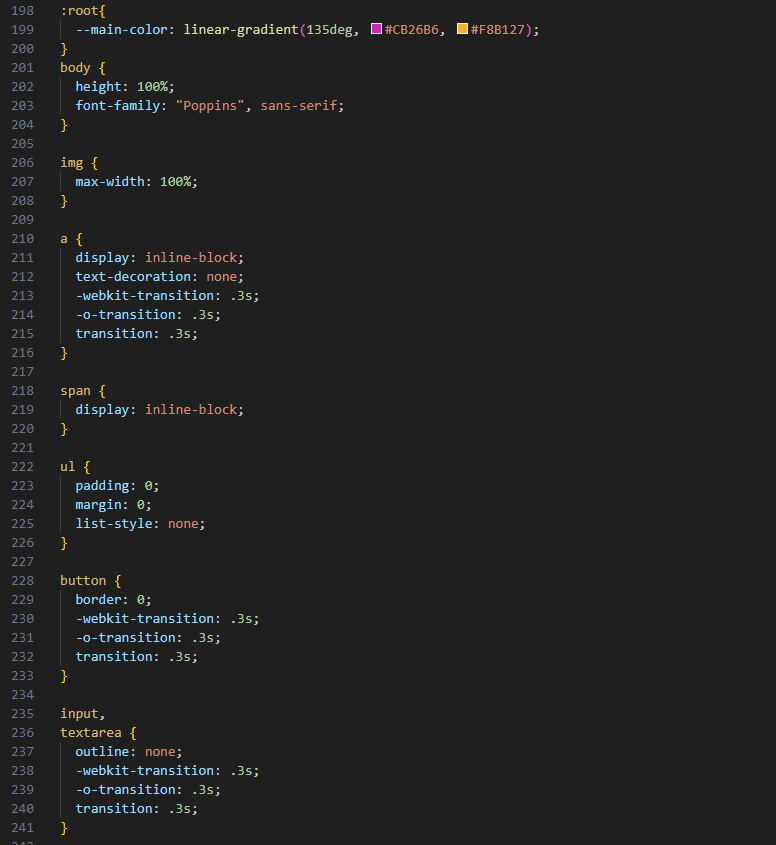Click the list-style property name
The width and height of the screenshot is (776, 845).
tap(114, 524)
